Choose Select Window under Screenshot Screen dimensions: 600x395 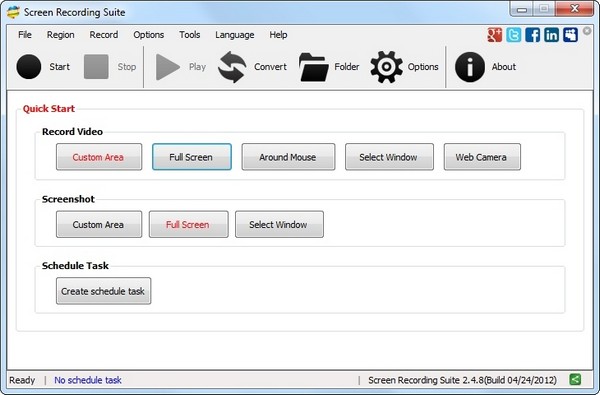tap(279, 224)
